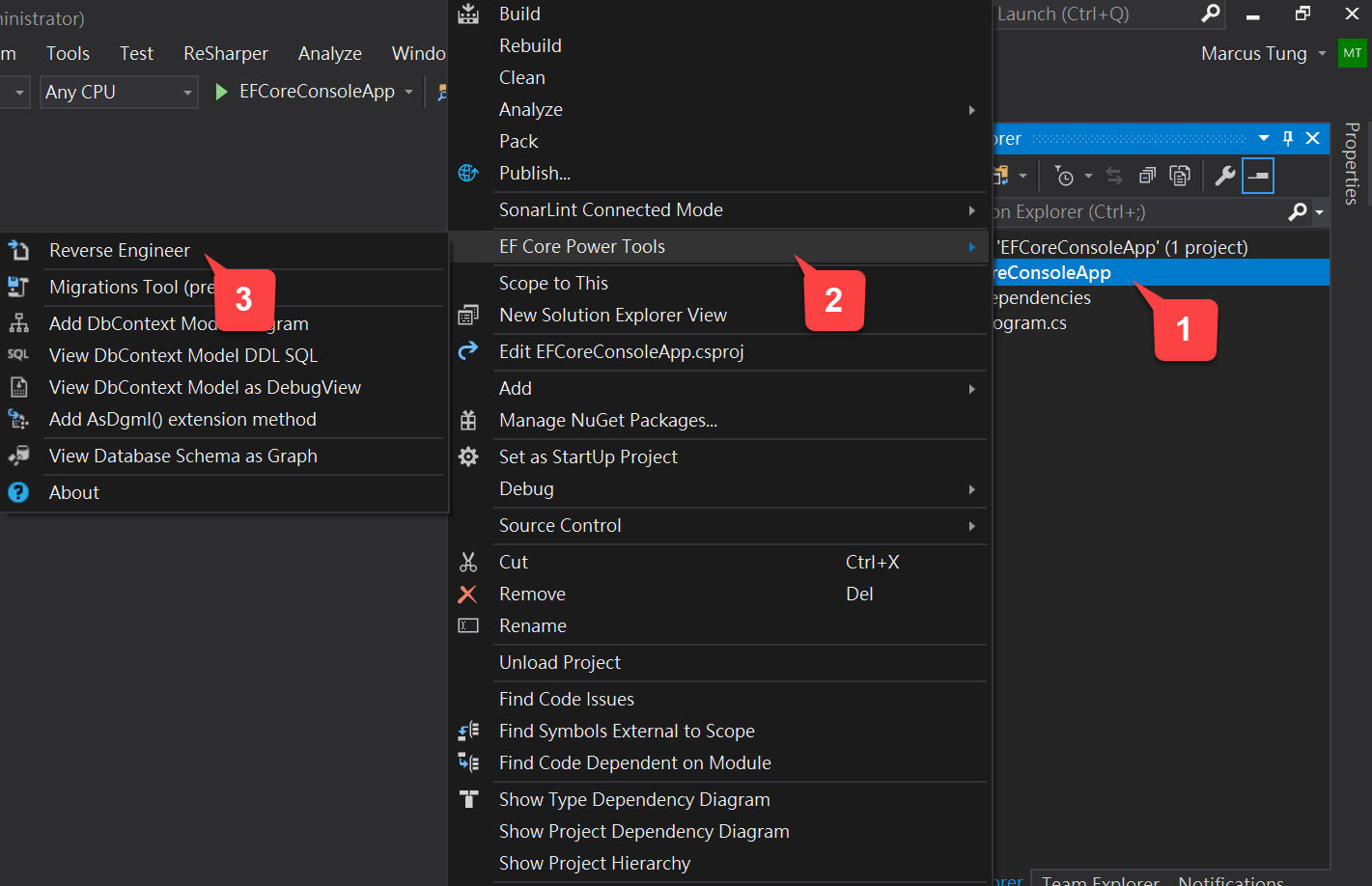Click the Publish globe icon

(469, 173)
